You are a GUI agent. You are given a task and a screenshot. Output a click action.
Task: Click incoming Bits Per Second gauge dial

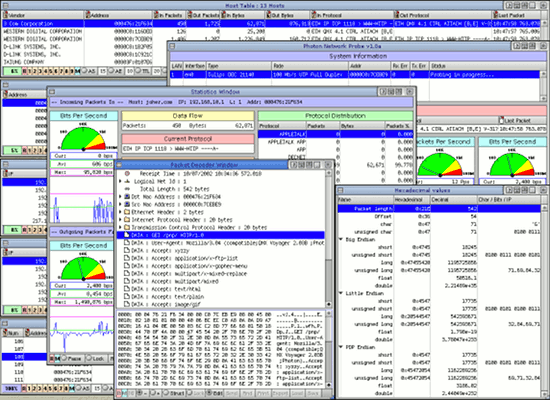point(83,138)
